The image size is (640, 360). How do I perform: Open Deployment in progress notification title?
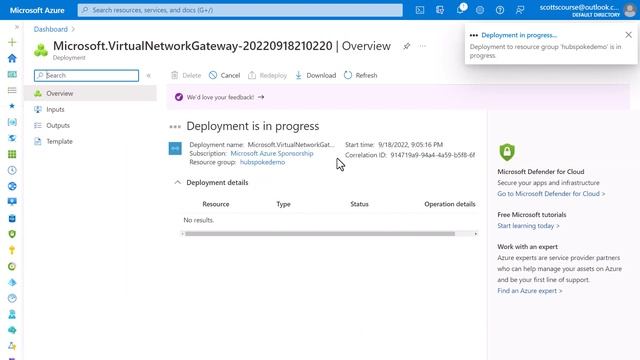tap(519, 35)
